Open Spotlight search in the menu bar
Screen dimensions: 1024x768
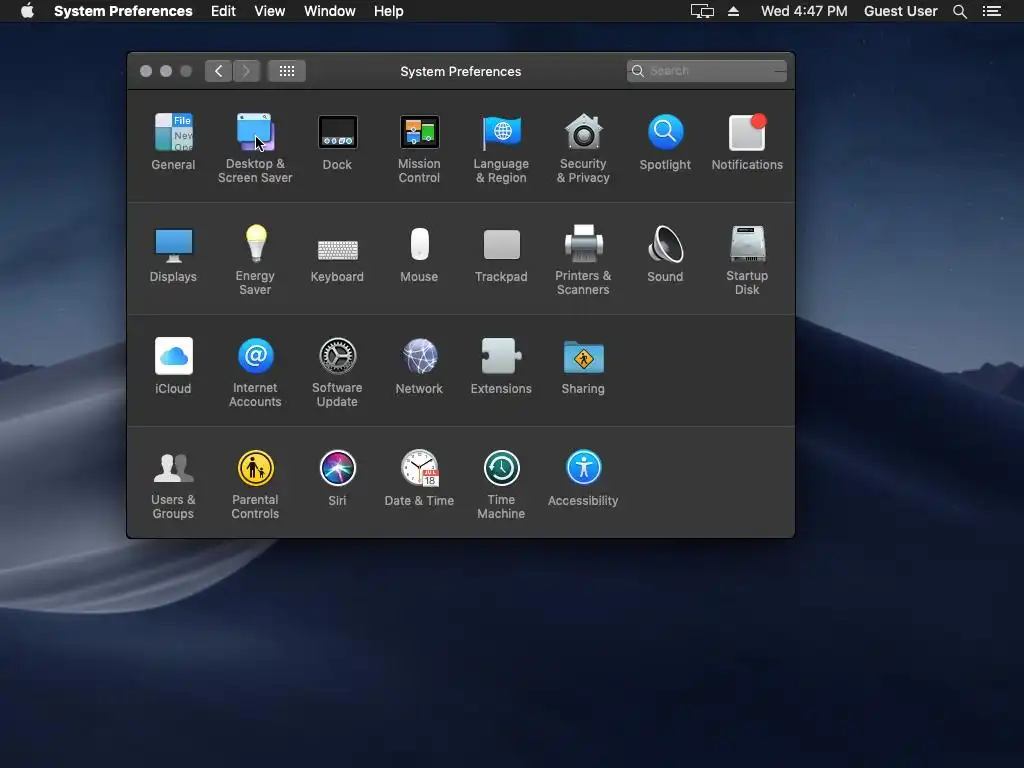coord(959,11)
